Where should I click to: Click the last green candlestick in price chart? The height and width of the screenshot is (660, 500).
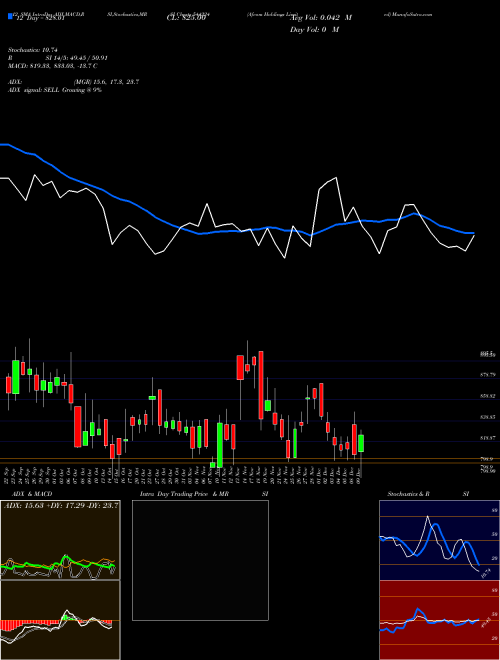point(361,443)
